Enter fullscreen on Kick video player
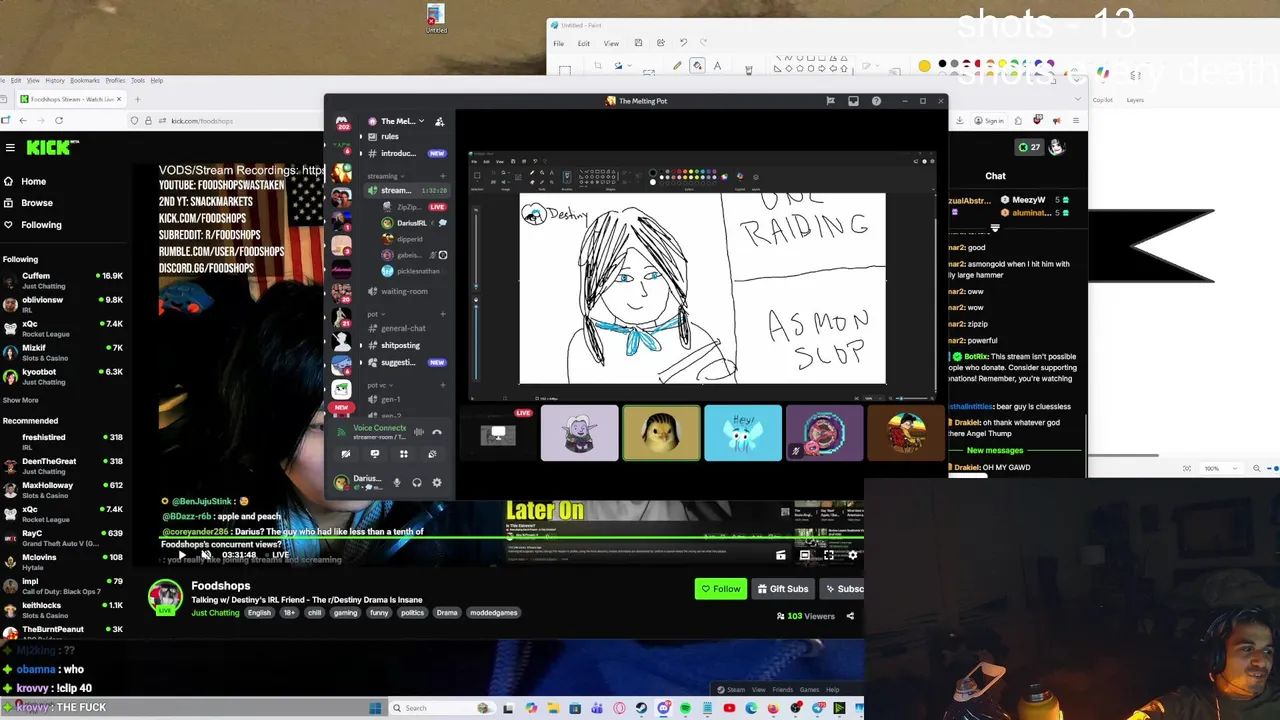The image size is (1280, 720). [828, 555]
